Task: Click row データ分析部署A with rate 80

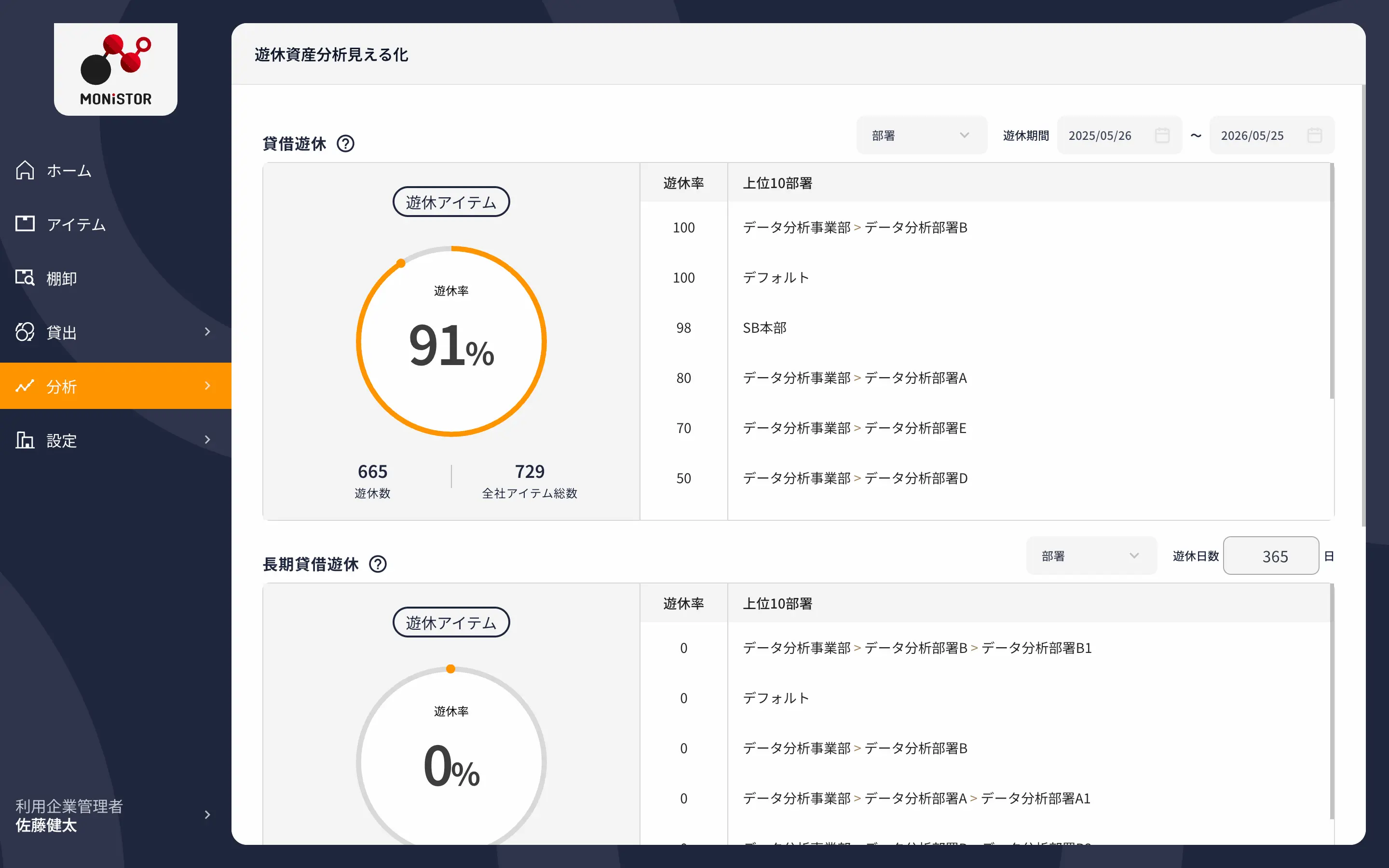Action: tap(985, 378)
